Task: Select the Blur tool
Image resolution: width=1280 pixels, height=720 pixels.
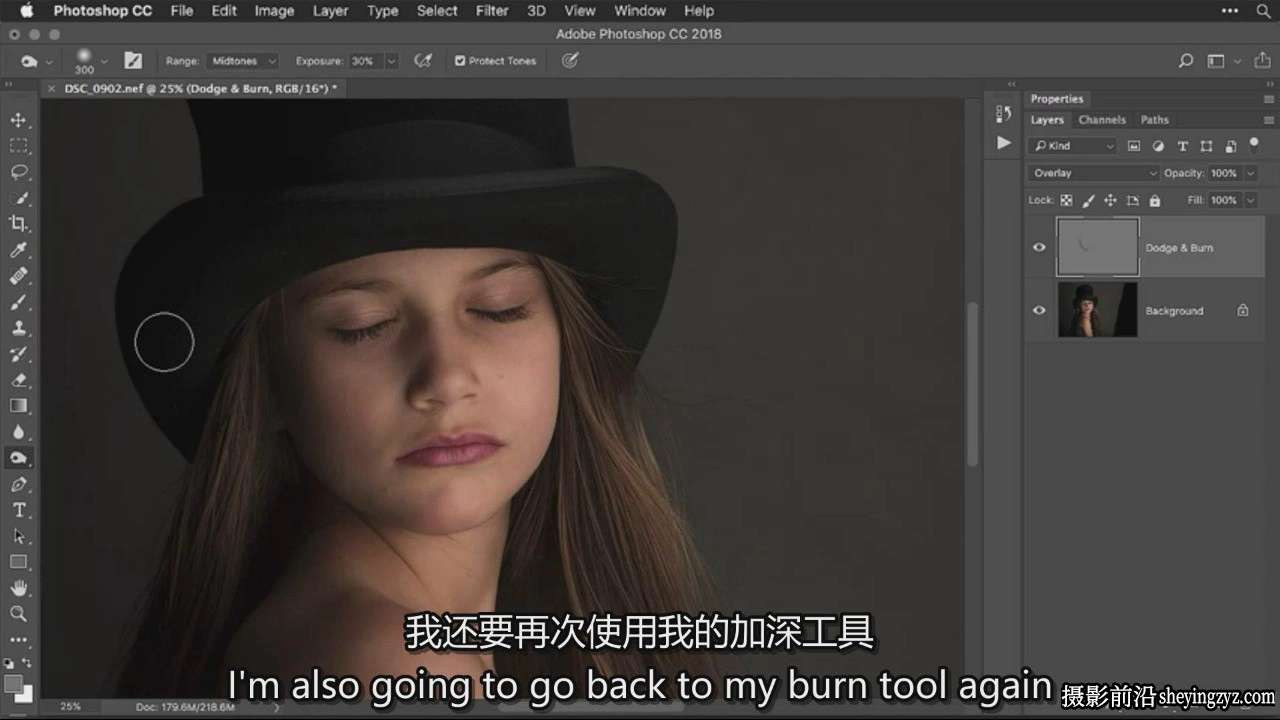Action: 18,432
